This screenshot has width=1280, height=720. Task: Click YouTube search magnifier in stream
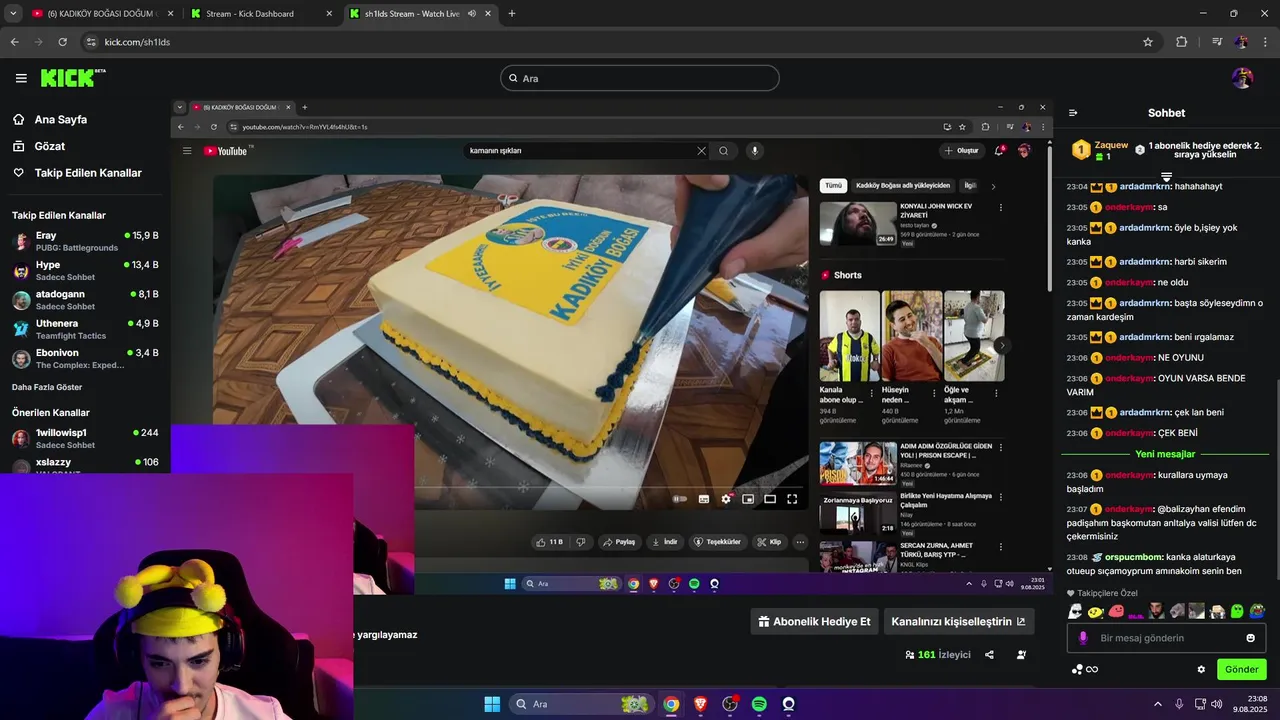(x=723, y=151)
